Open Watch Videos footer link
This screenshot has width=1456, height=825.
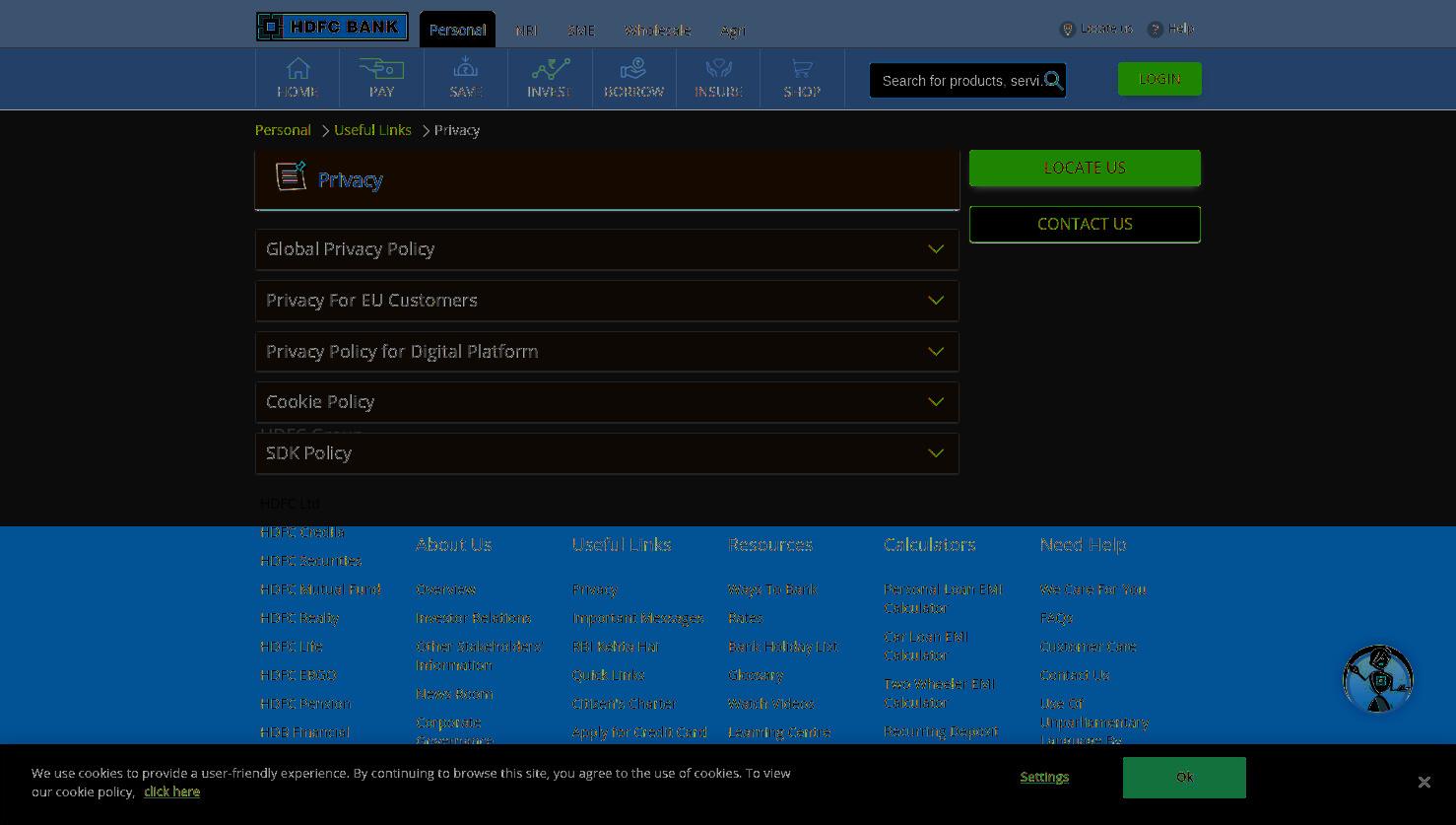pos(771,704)
